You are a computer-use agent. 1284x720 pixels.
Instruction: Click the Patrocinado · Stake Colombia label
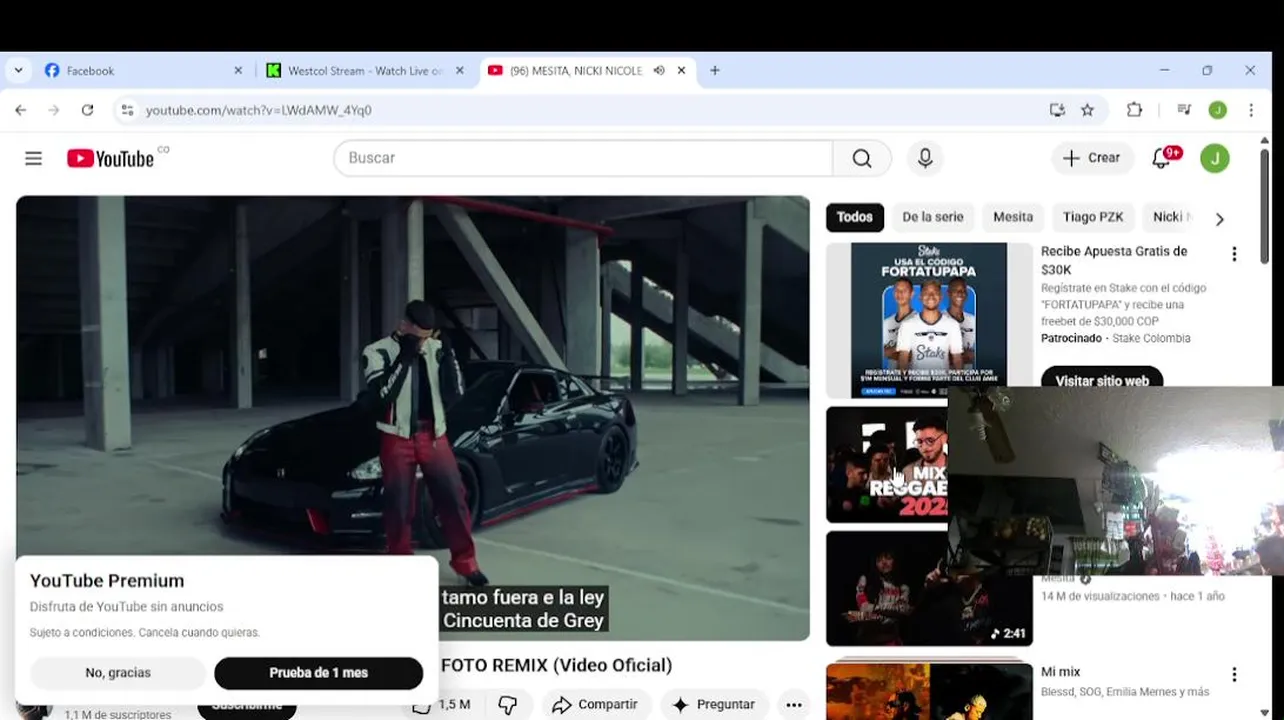pyautogui.click(x=1115, y=338)
